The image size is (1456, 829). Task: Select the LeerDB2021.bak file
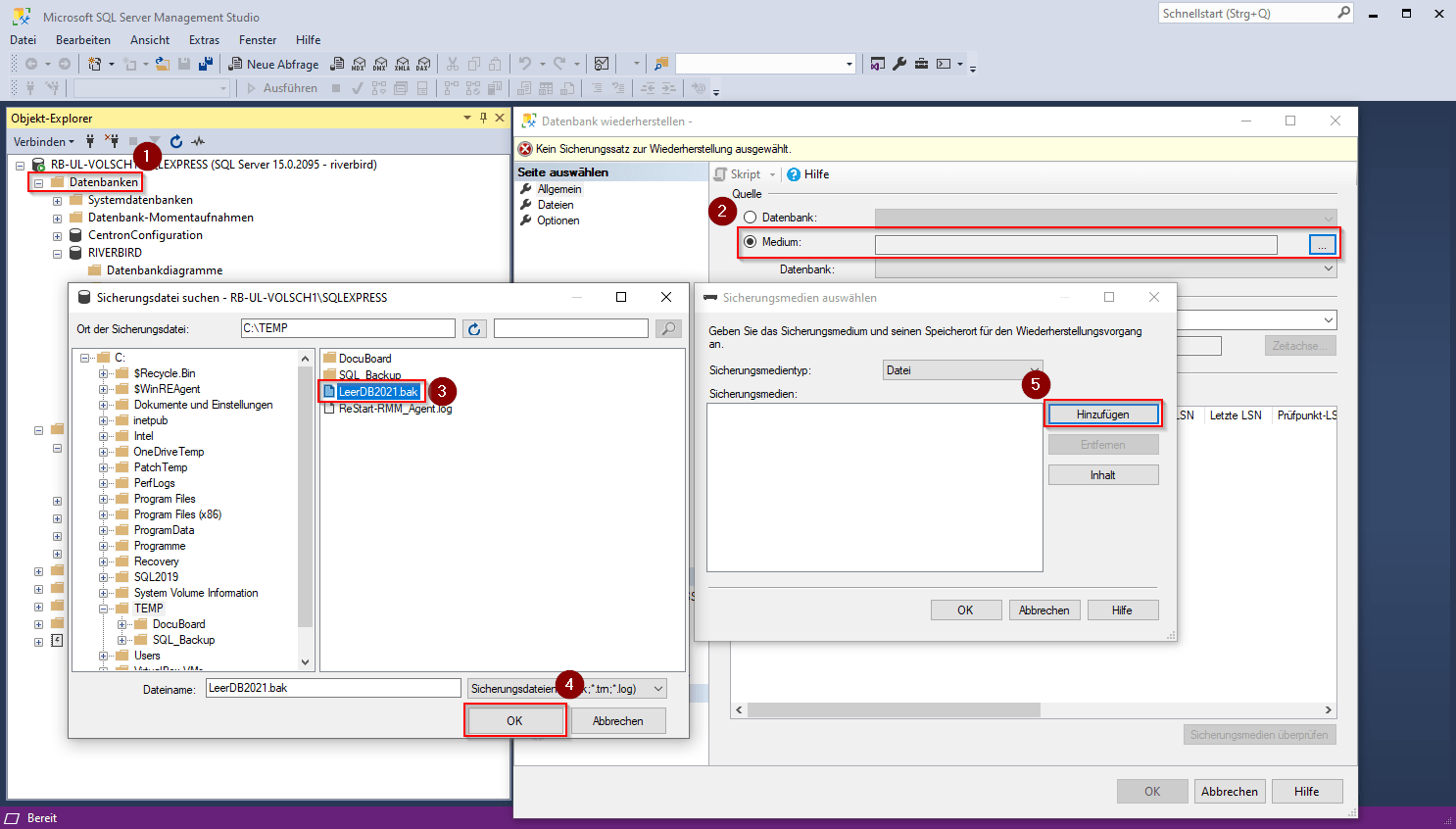[377, 392]
